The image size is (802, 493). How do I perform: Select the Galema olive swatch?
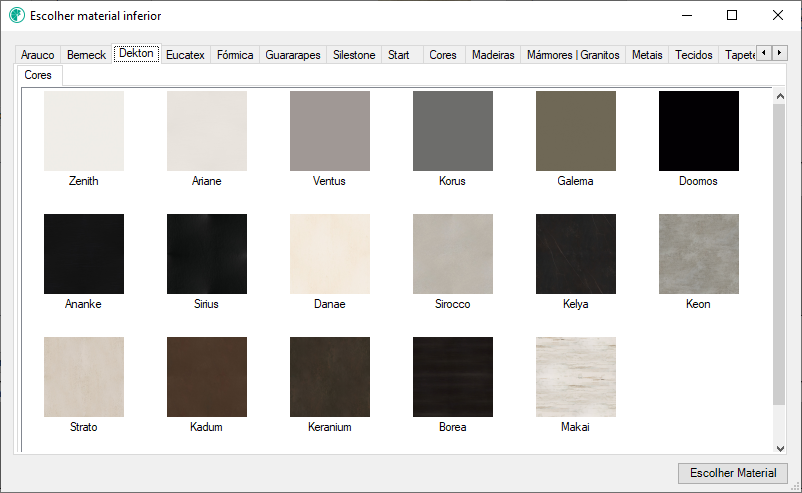pos(576,131)
